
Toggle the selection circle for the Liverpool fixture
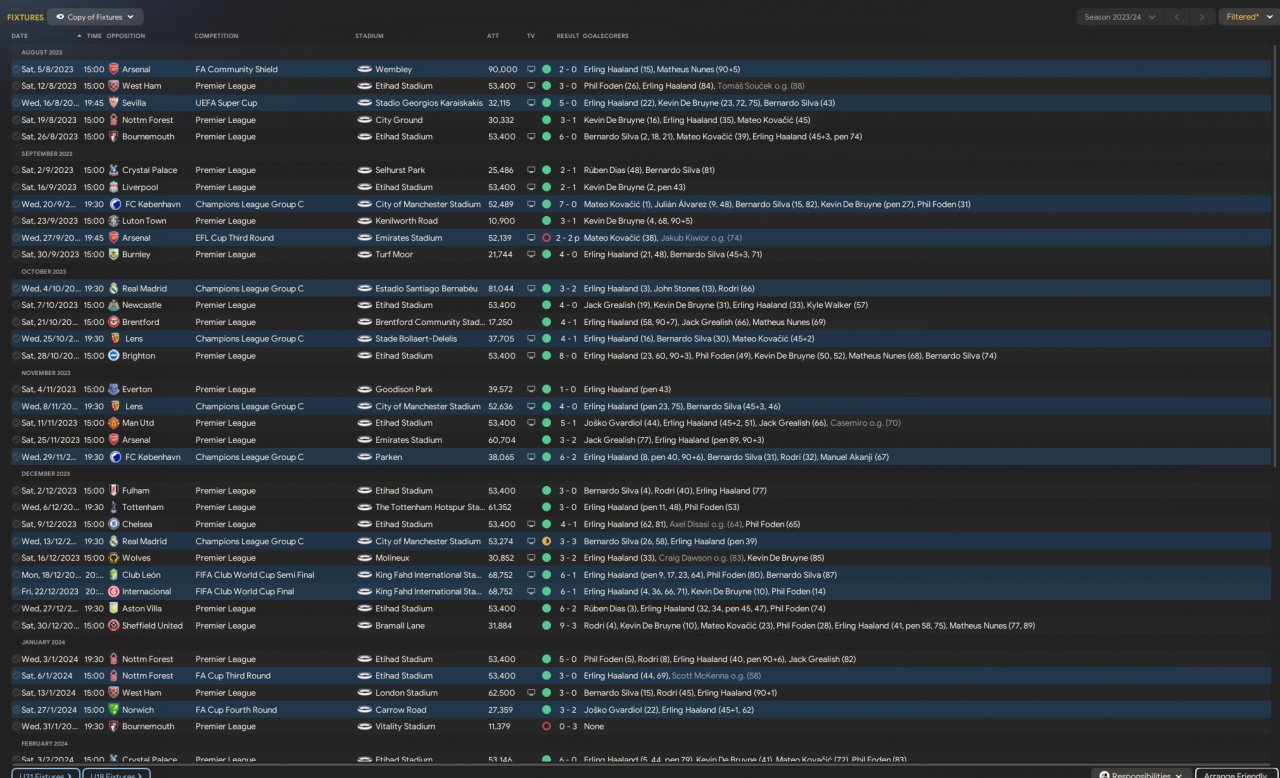(15, 187)
